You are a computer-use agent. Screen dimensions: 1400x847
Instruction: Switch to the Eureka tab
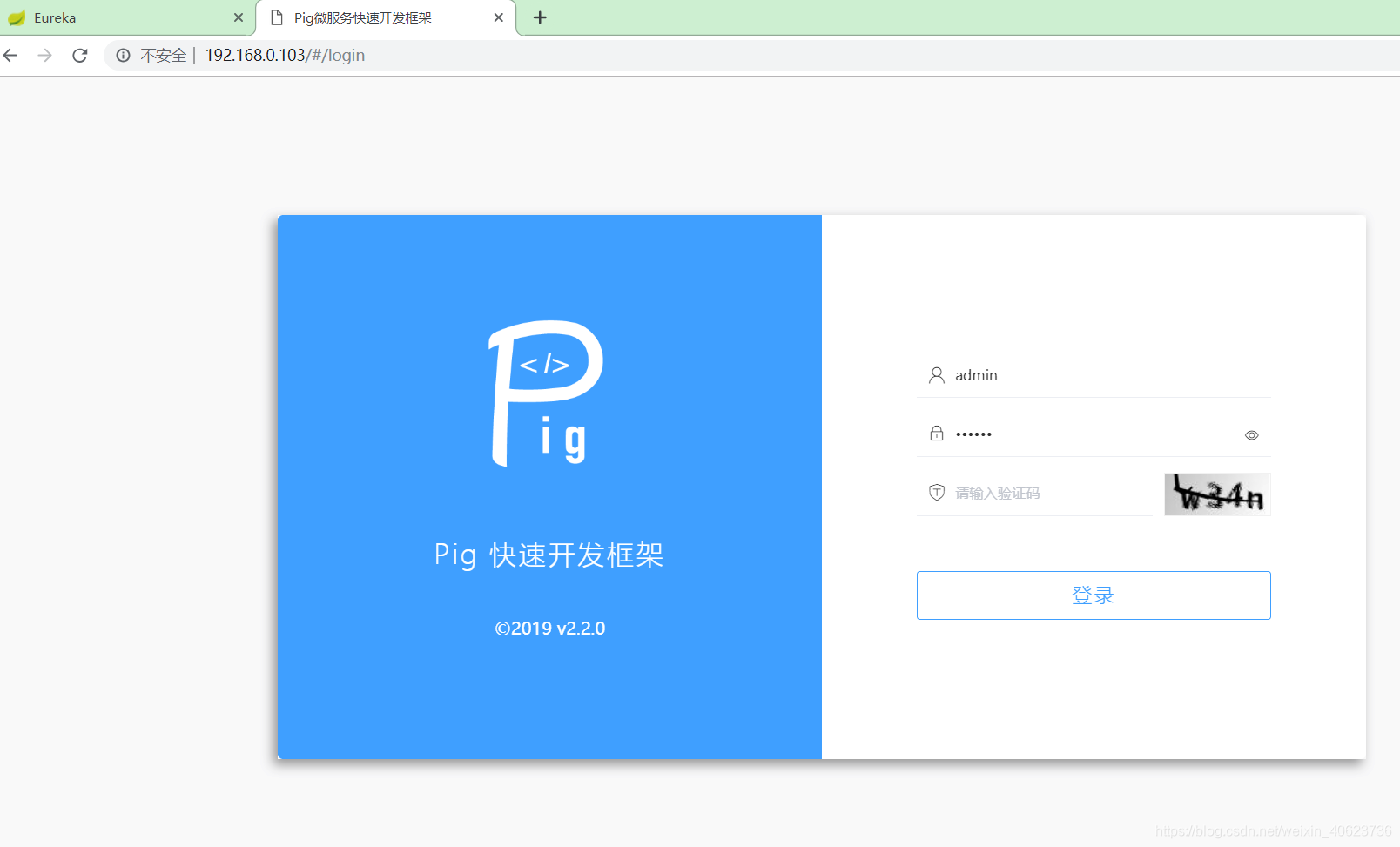pos(126,17)
